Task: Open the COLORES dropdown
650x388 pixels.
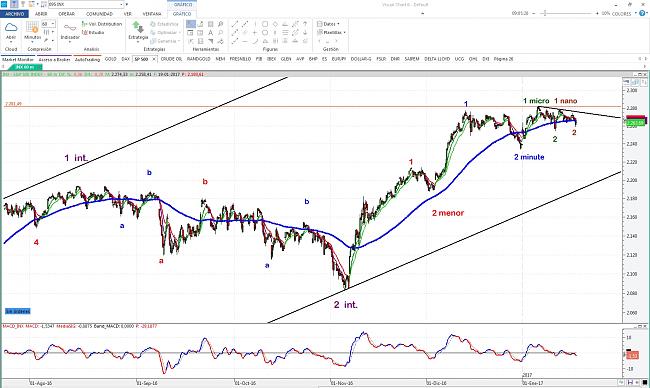Action: coord(621,14)
